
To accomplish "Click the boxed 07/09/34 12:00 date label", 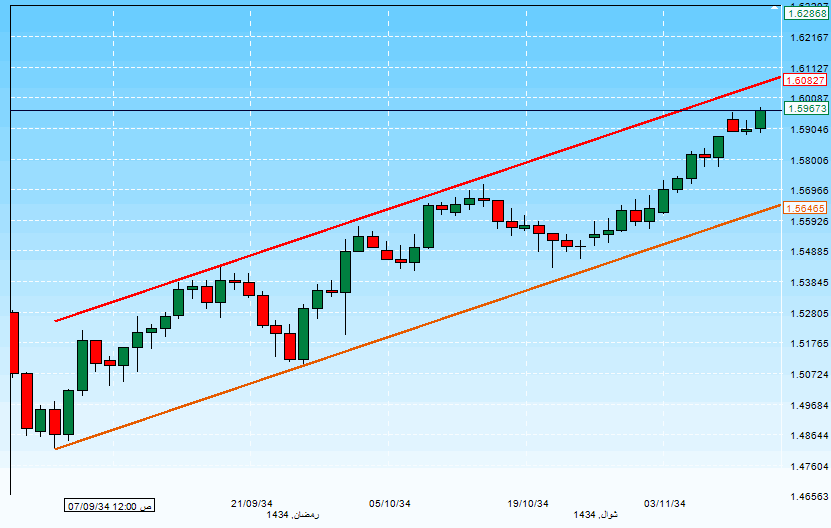I will 110,506.
